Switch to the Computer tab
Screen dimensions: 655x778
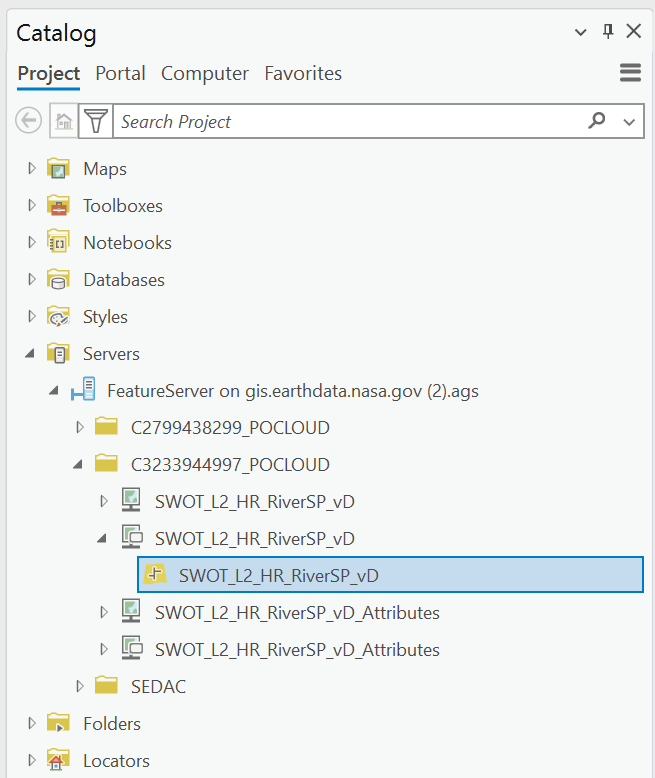tap(205, 73)
